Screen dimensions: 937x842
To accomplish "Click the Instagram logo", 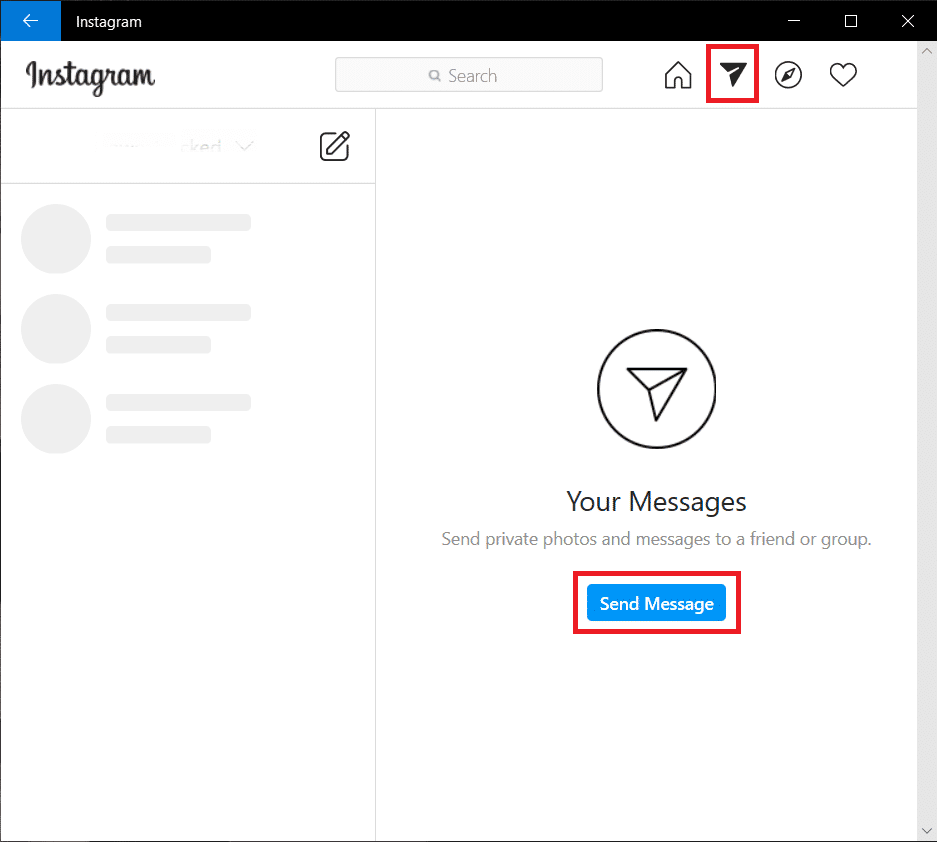I will tap(90, 77).
